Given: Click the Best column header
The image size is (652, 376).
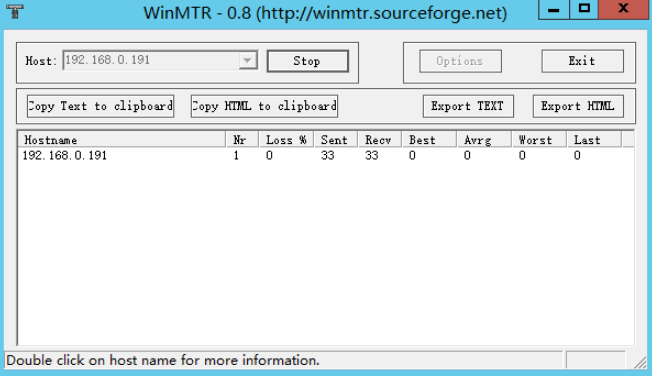Looking at the screenshot, I should click(x=429, y=140).
